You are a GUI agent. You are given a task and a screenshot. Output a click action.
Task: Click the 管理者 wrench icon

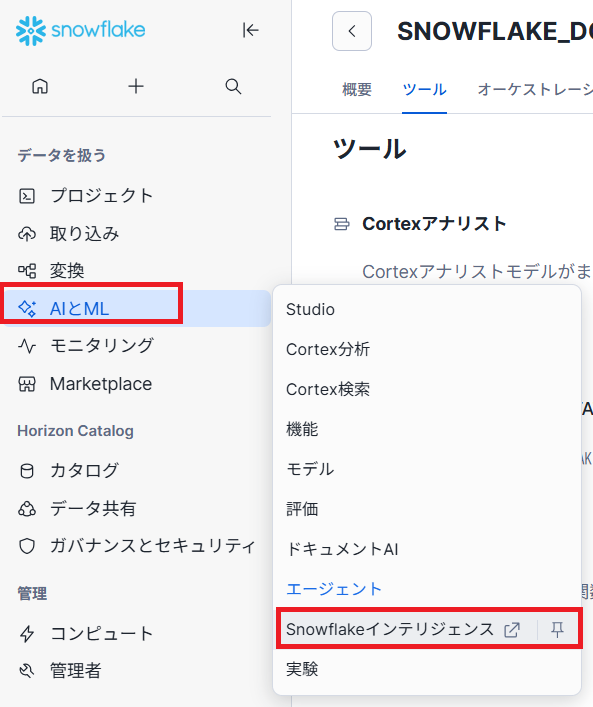27,671
